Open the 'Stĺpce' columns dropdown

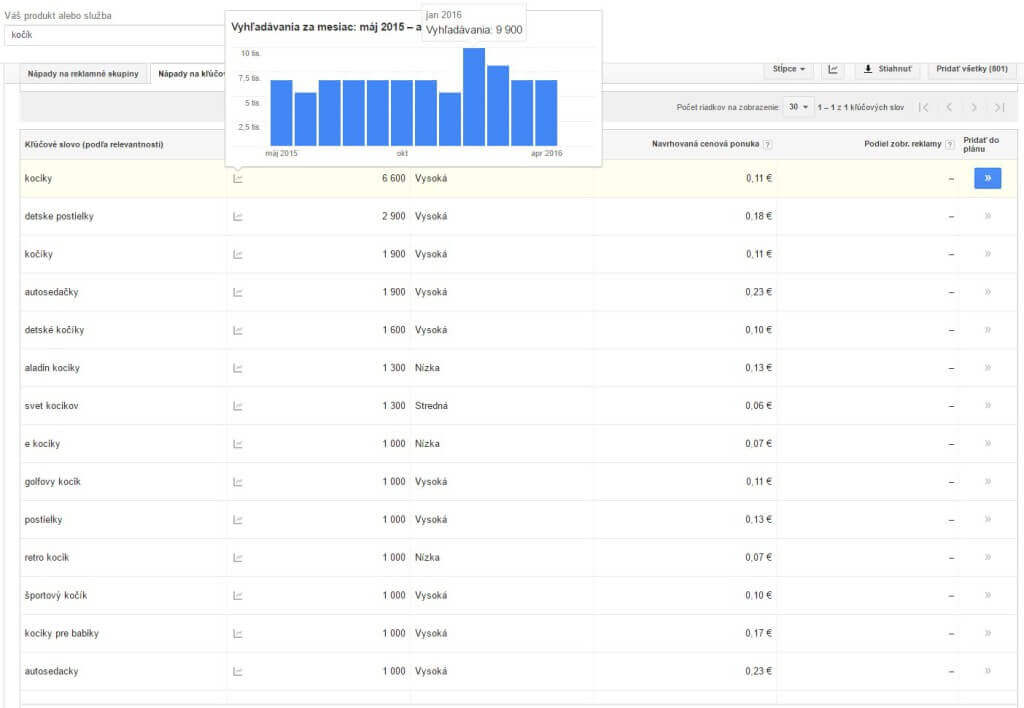coord(789,69)
